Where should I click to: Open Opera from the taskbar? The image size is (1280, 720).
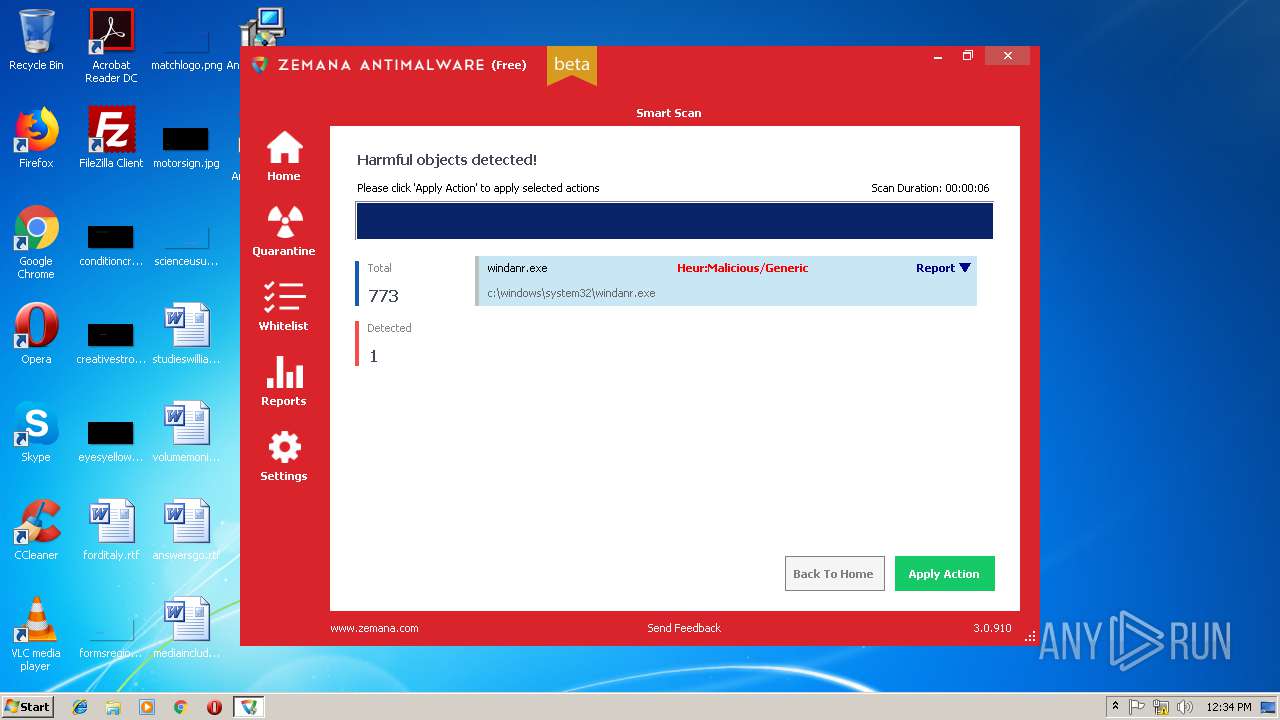(214, 707)
